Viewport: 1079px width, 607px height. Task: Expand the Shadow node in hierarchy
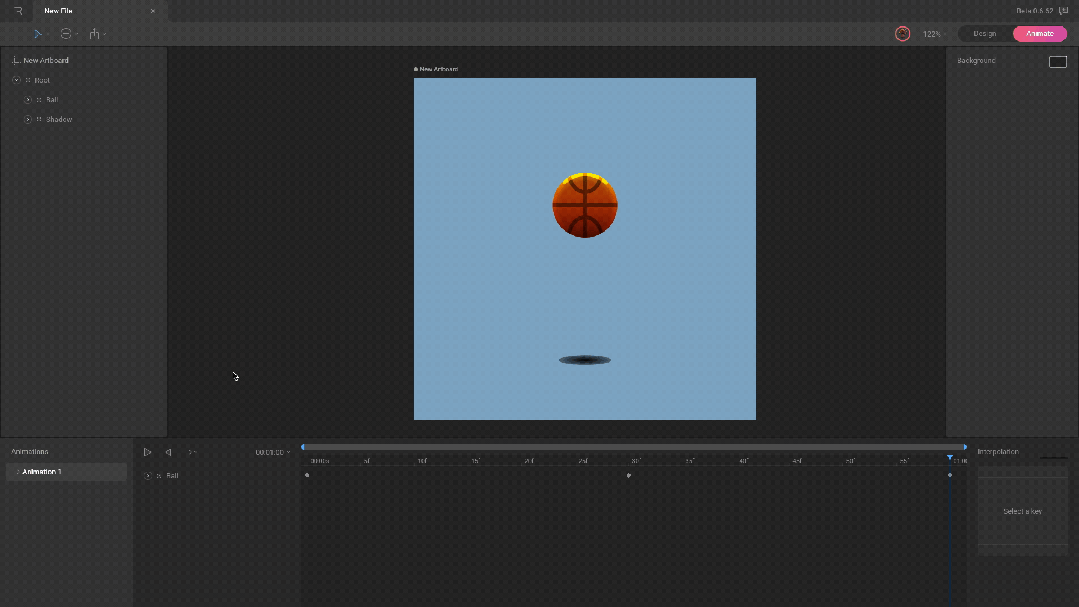click(28, 120)
